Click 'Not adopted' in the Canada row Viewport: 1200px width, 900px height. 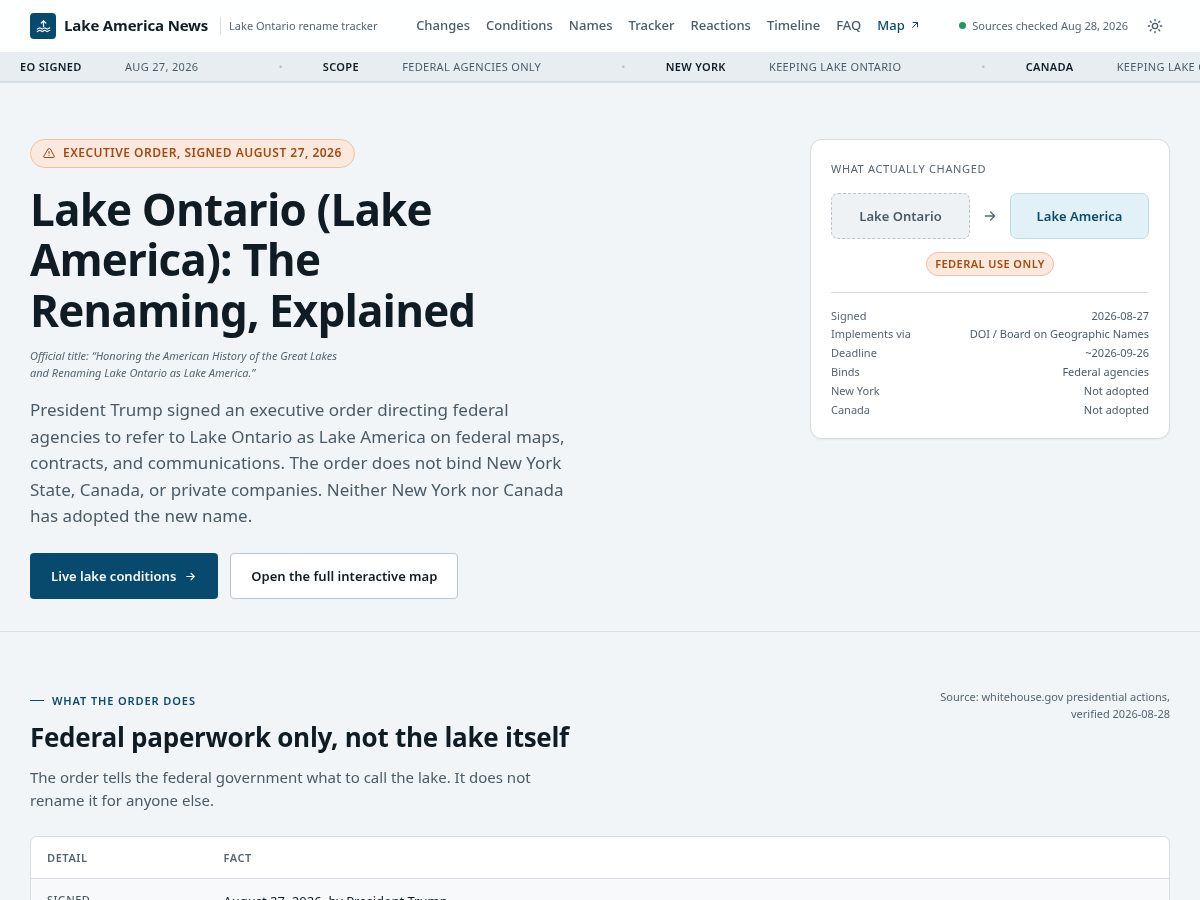pos(1116,410)
